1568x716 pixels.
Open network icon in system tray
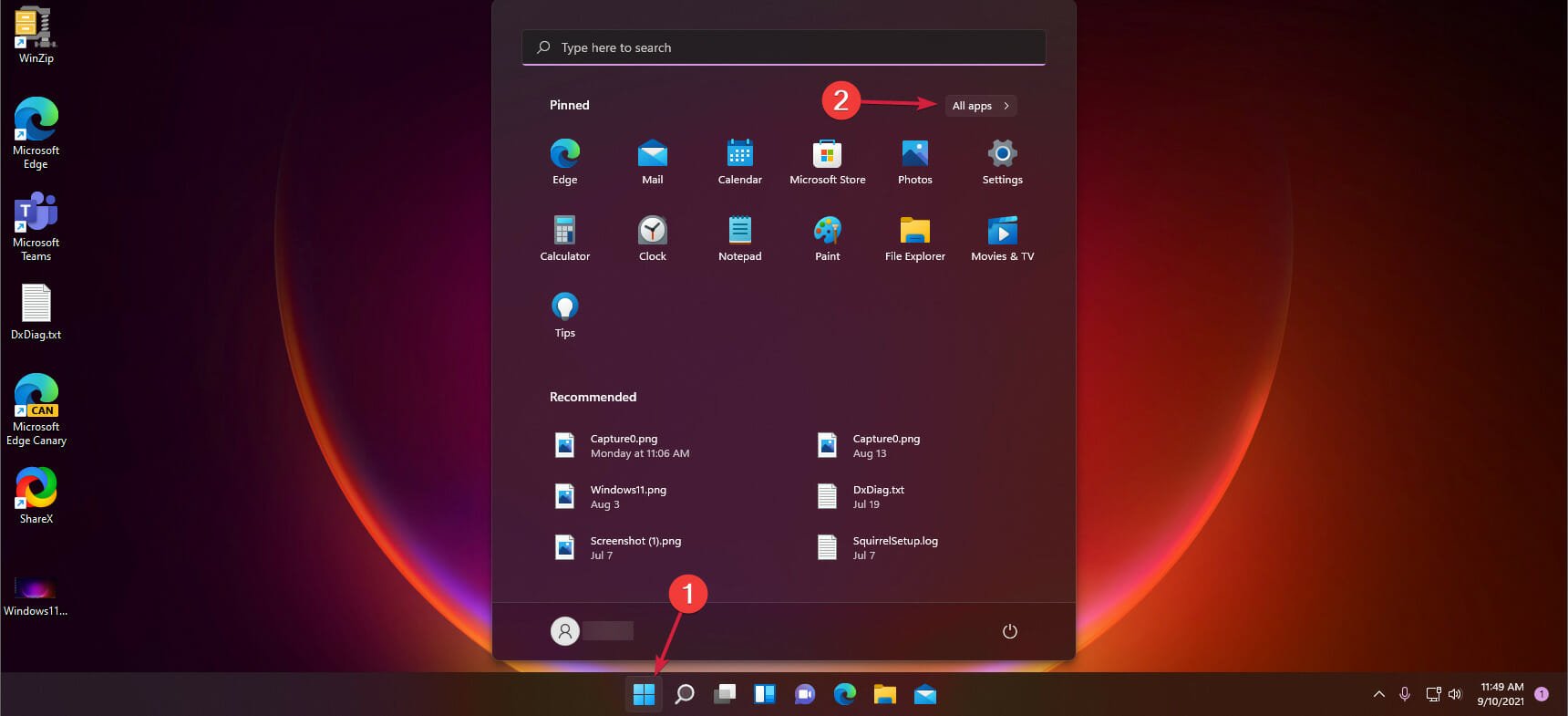point(1433,694)
